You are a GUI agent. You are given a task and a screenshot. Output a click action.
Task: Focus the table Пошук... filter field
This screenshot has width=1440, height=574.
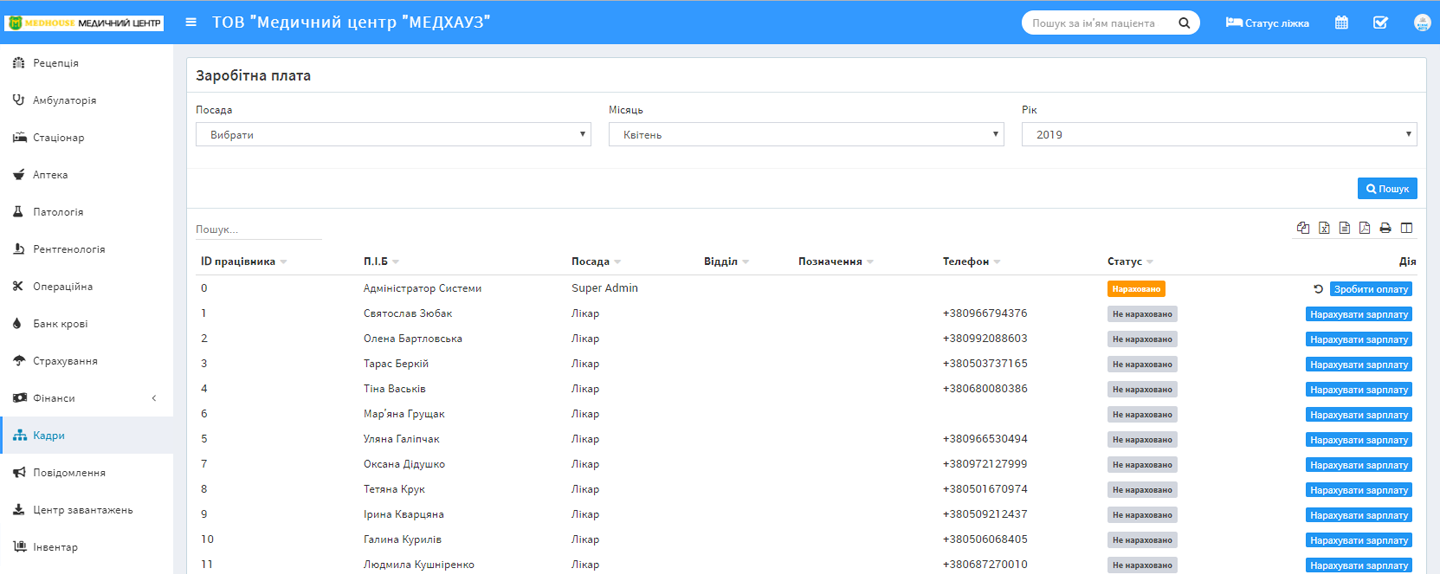point(258,229)
